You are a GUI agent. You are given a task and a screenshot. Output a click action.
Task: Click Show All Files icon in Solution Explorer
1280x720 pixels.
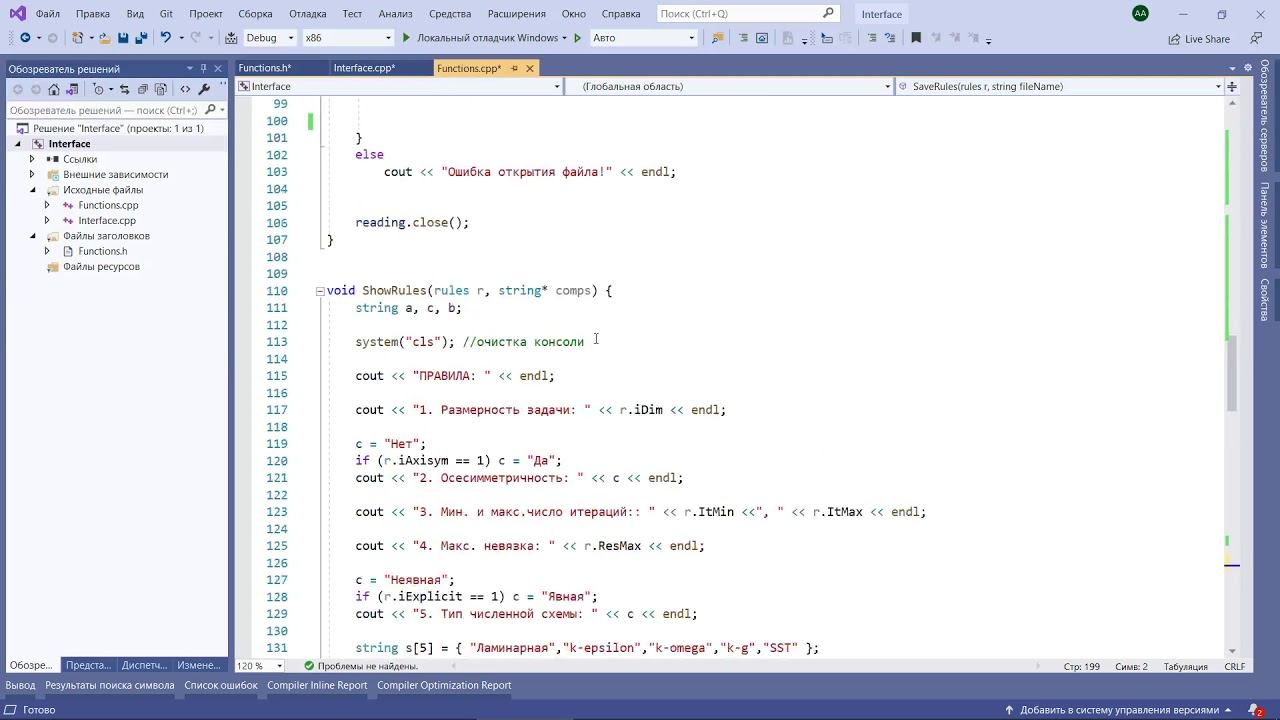160,89
